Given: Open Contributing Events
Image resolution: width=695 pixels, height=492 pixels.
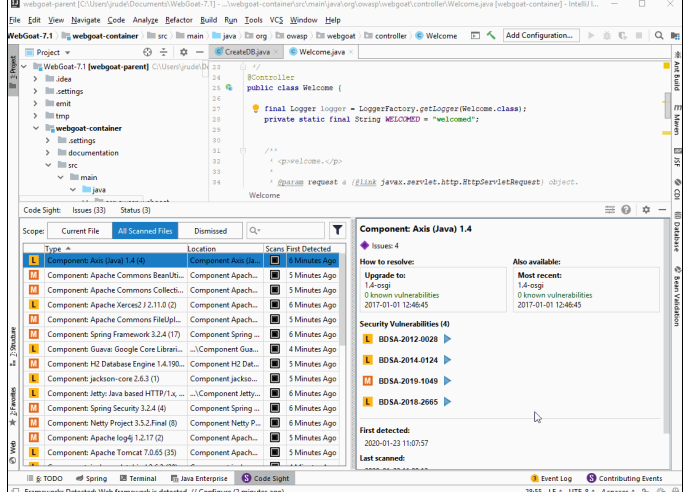Looking at the screenshot, I should click(625, 478).
